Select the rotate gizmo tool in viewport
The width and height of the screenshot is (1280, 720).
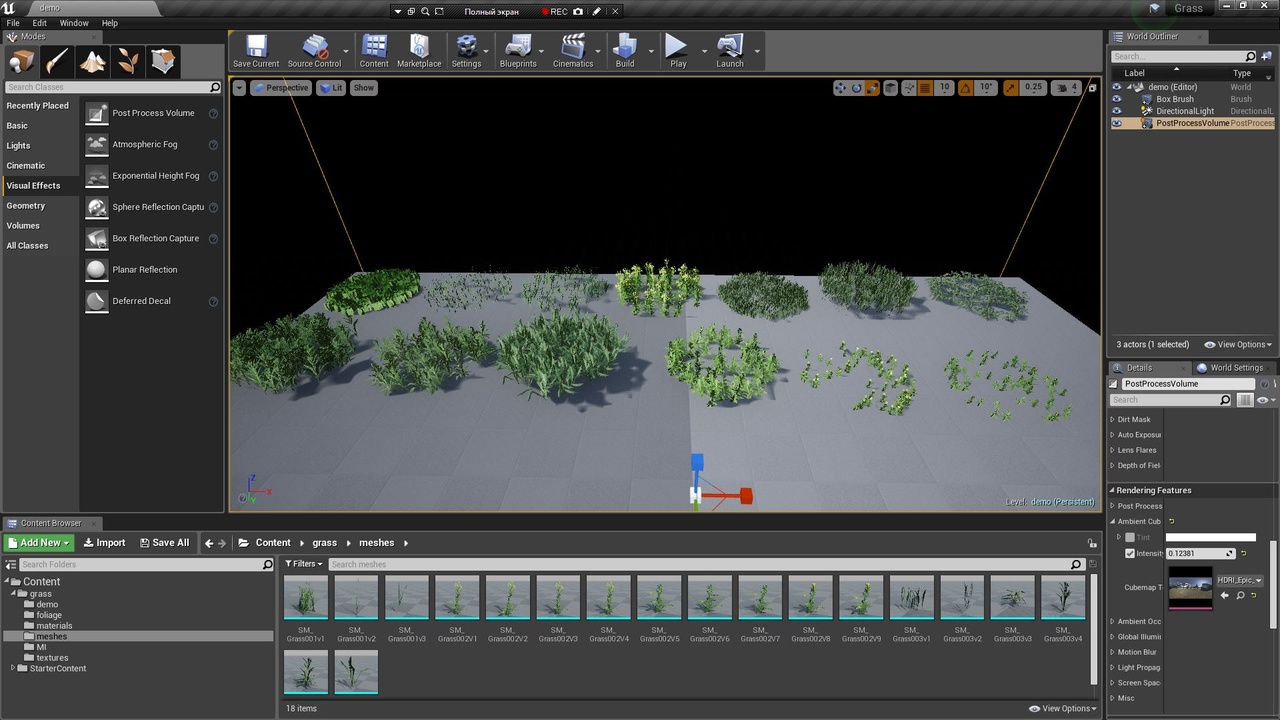(857, 88)
